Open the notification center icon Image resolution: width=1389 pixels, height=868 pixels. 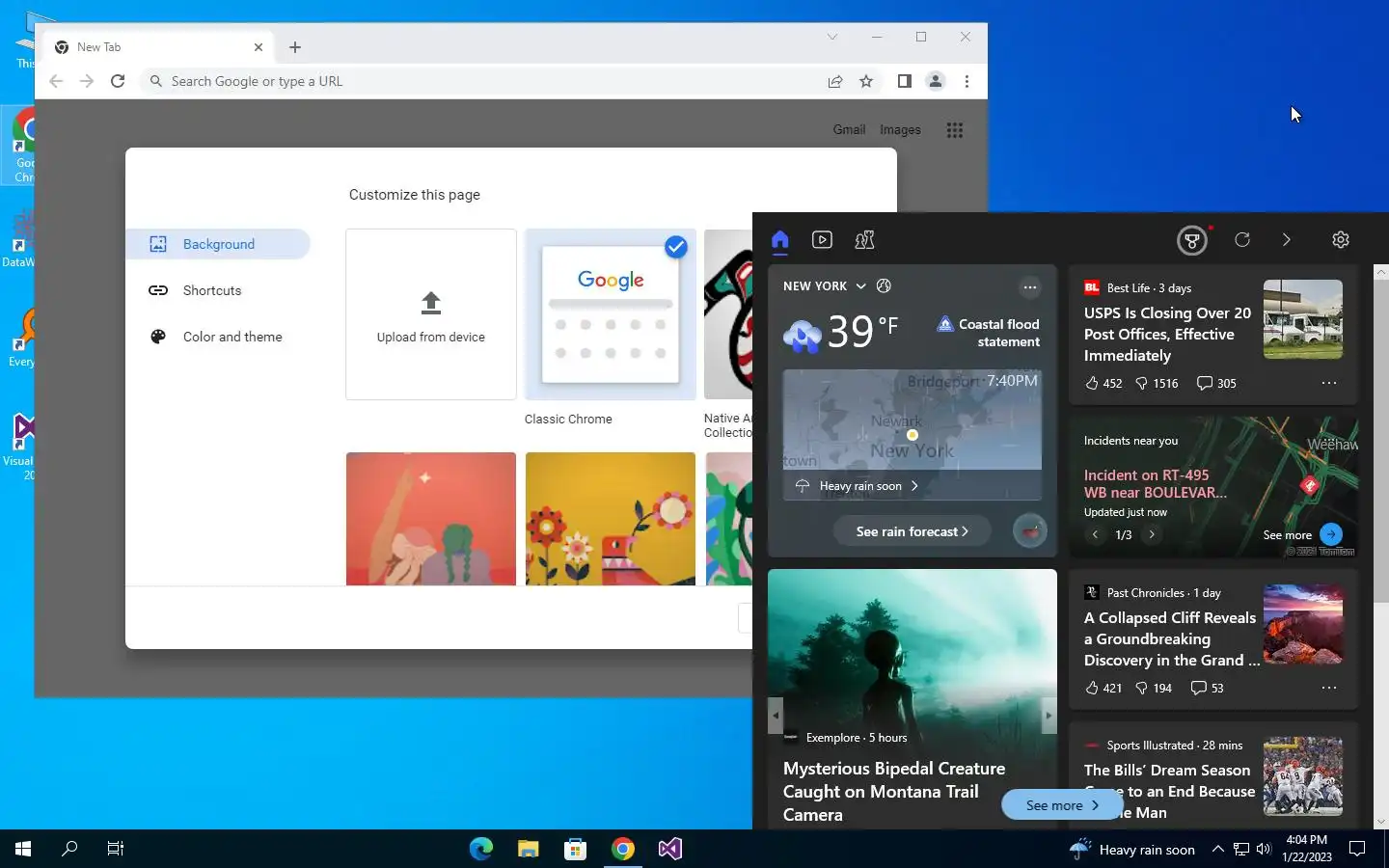point(1357,849)
